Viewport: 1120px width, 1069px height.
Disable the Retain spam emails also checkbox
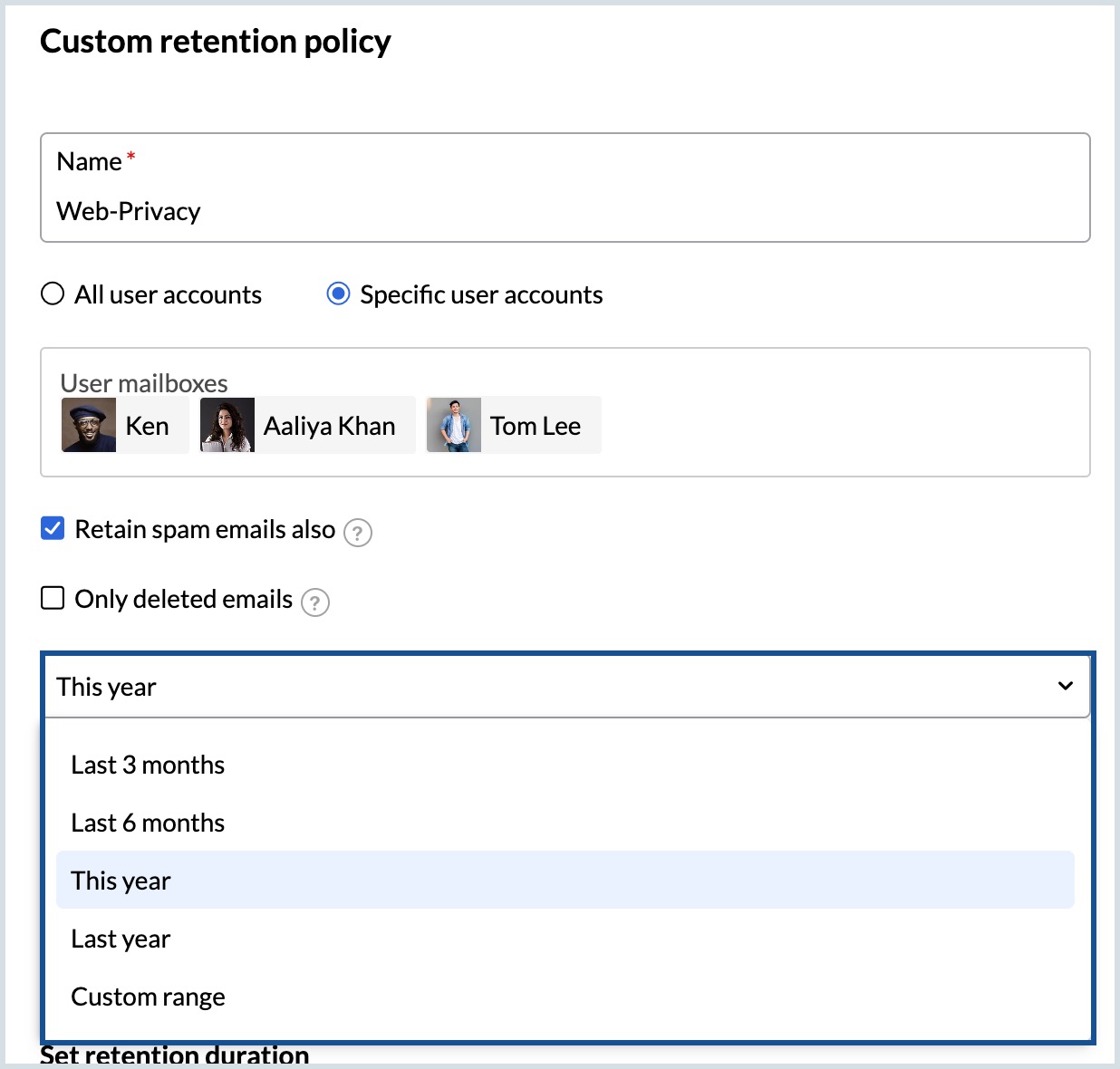(x=52, y=528)
